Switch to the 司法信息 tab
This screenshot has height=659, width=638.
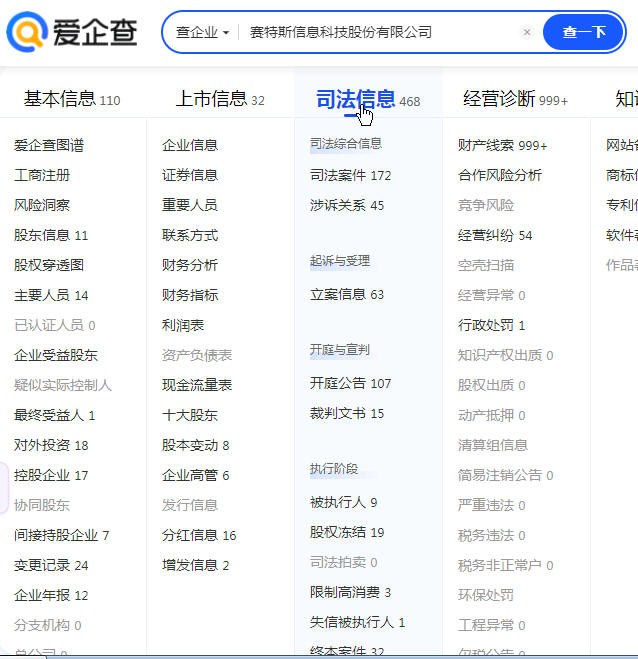(x=368, y=100)
